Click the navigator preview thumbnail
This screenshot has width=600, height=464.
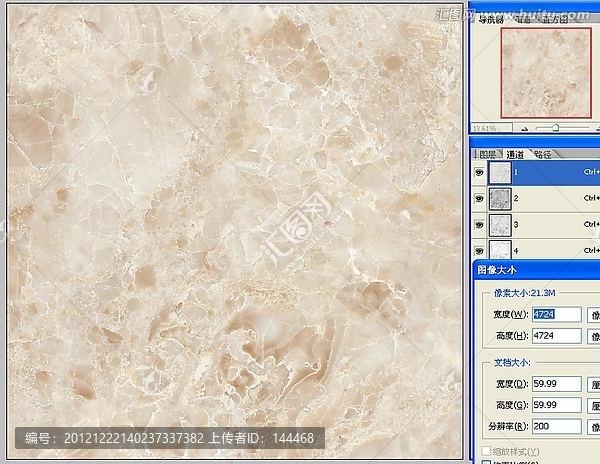pos(546,73)
